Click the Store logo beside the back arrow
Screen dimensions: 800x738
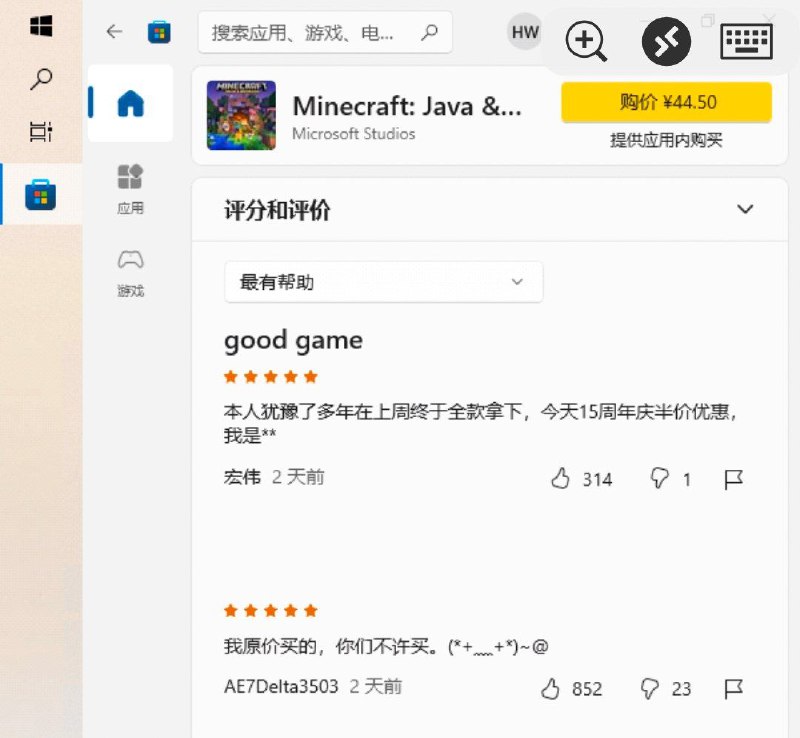159,32
